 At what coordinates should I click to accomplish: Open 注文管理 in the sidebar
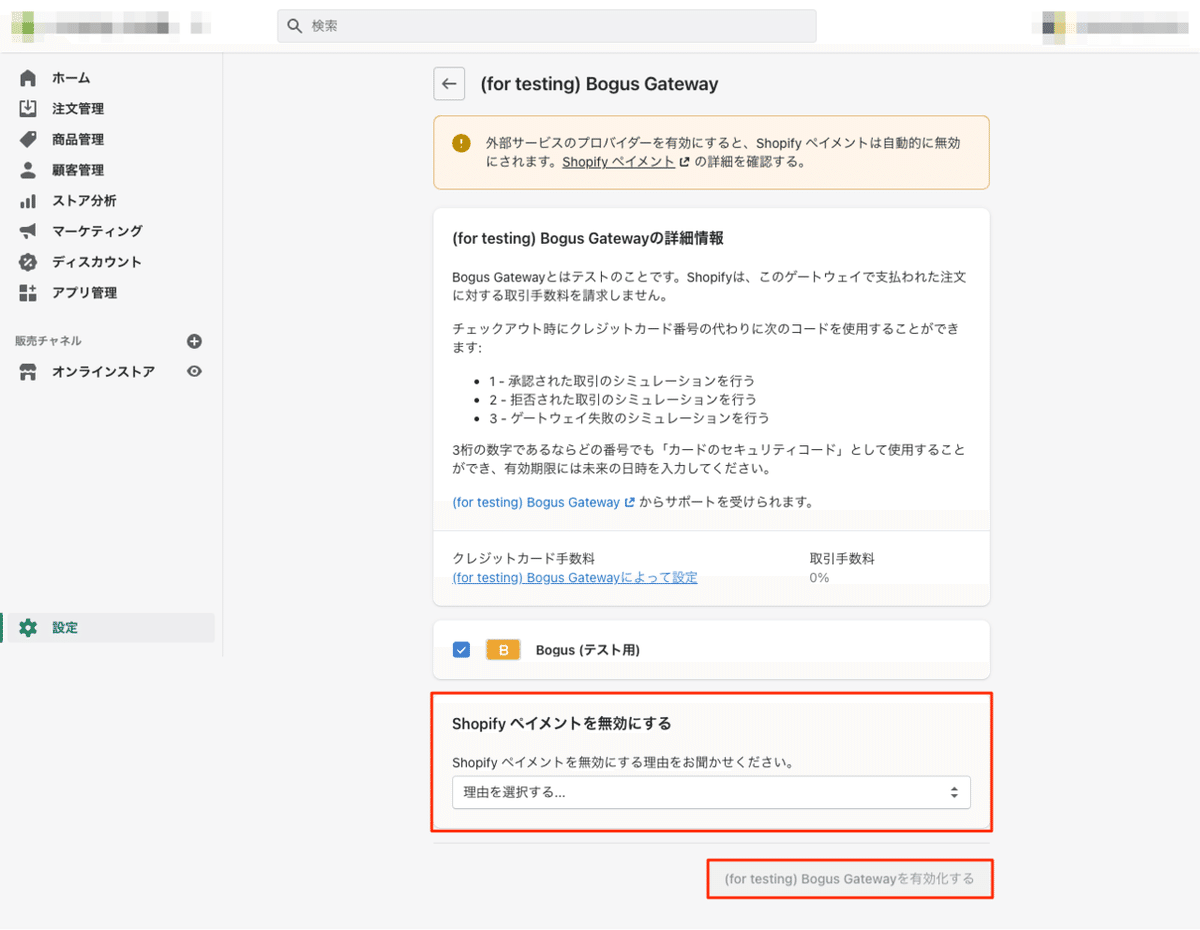(78, 109)
